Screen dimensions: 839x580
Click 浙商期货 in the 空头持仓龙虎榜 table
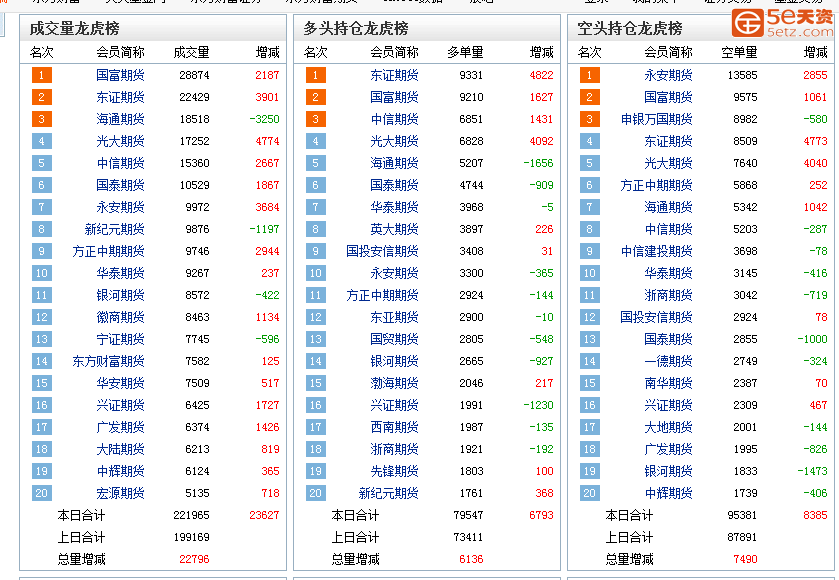point(668,295)
